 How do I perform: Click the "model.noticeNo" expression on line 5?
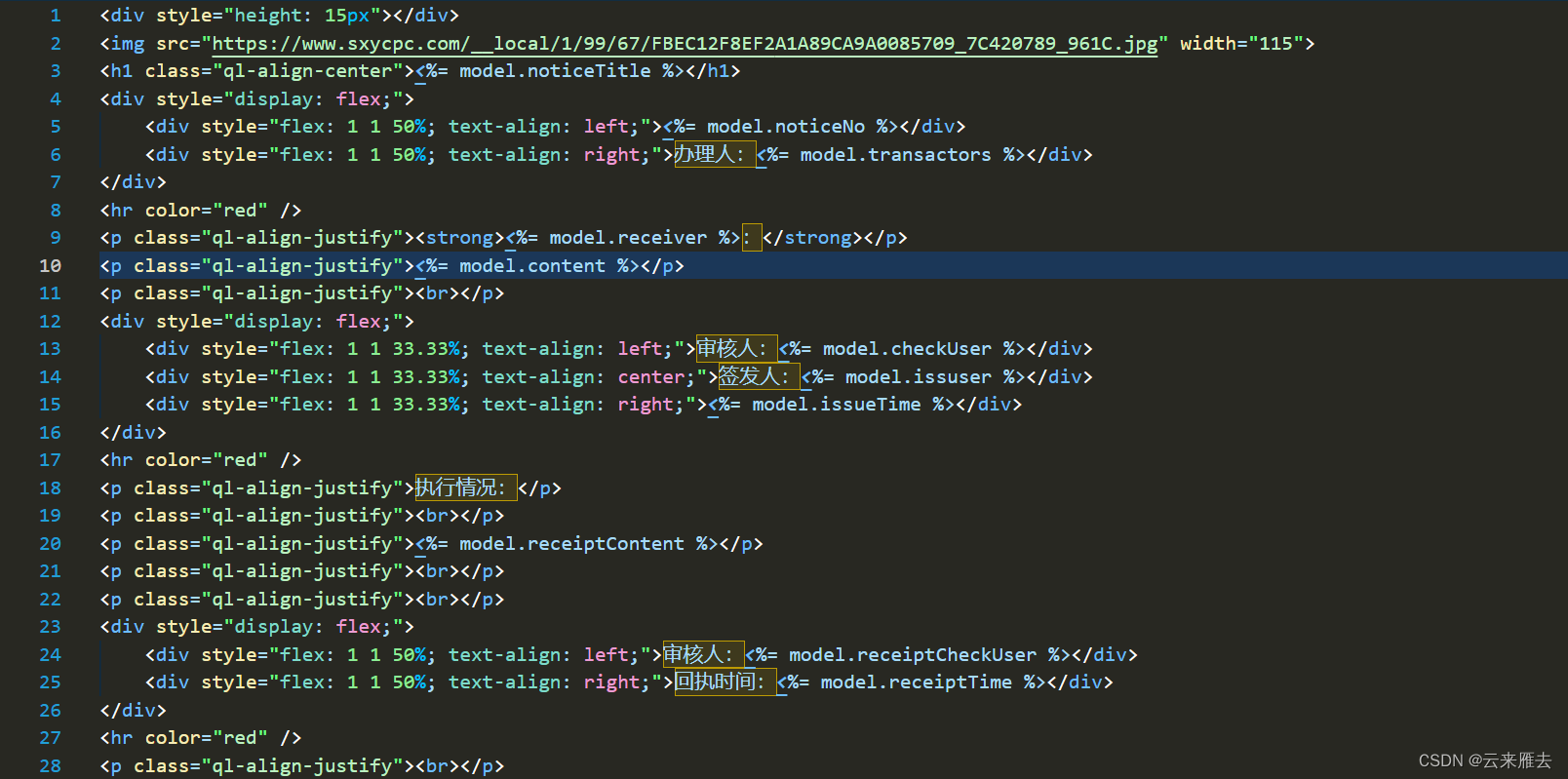[x=786, y=127]
